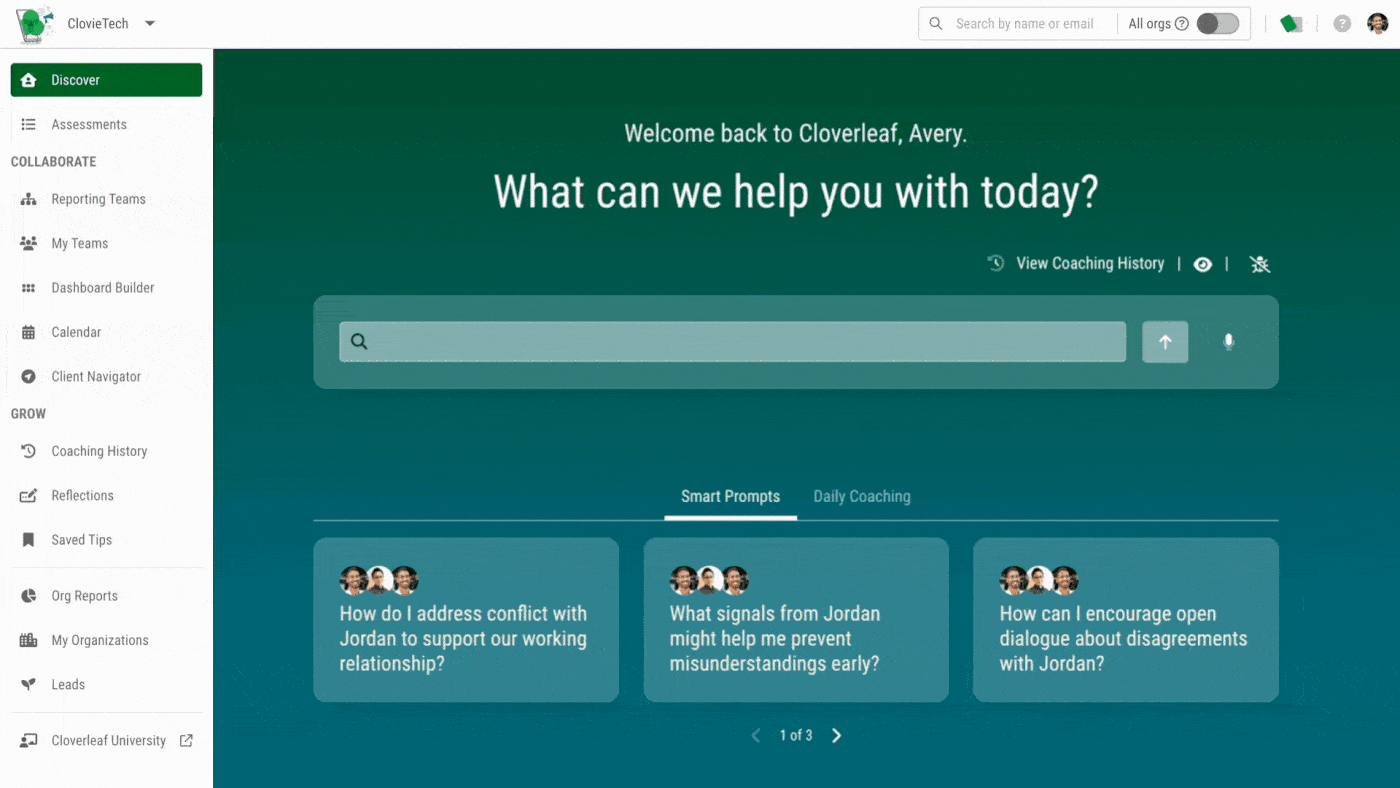
Task: Switch to the Daily Coaching tab
Action: [861, 497]
